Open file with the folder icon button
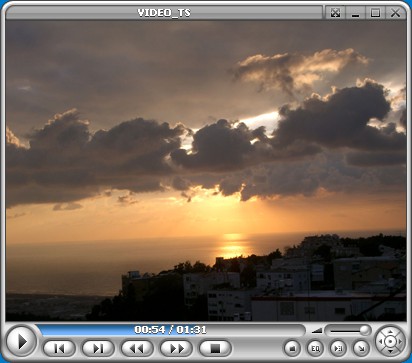 (x=292, y=349)
